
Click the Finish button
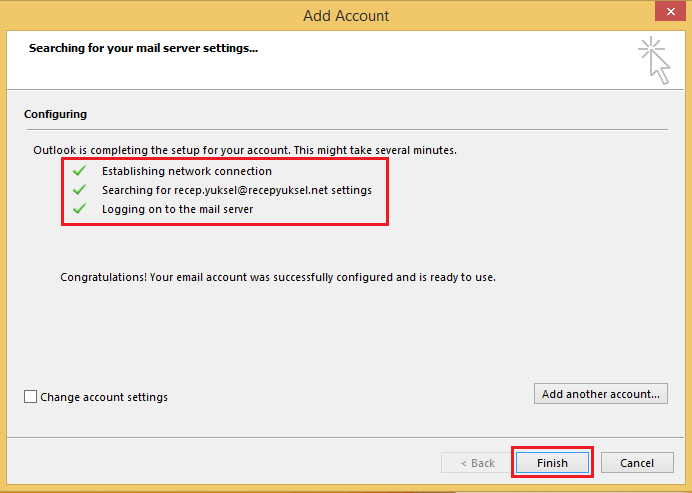552,463
